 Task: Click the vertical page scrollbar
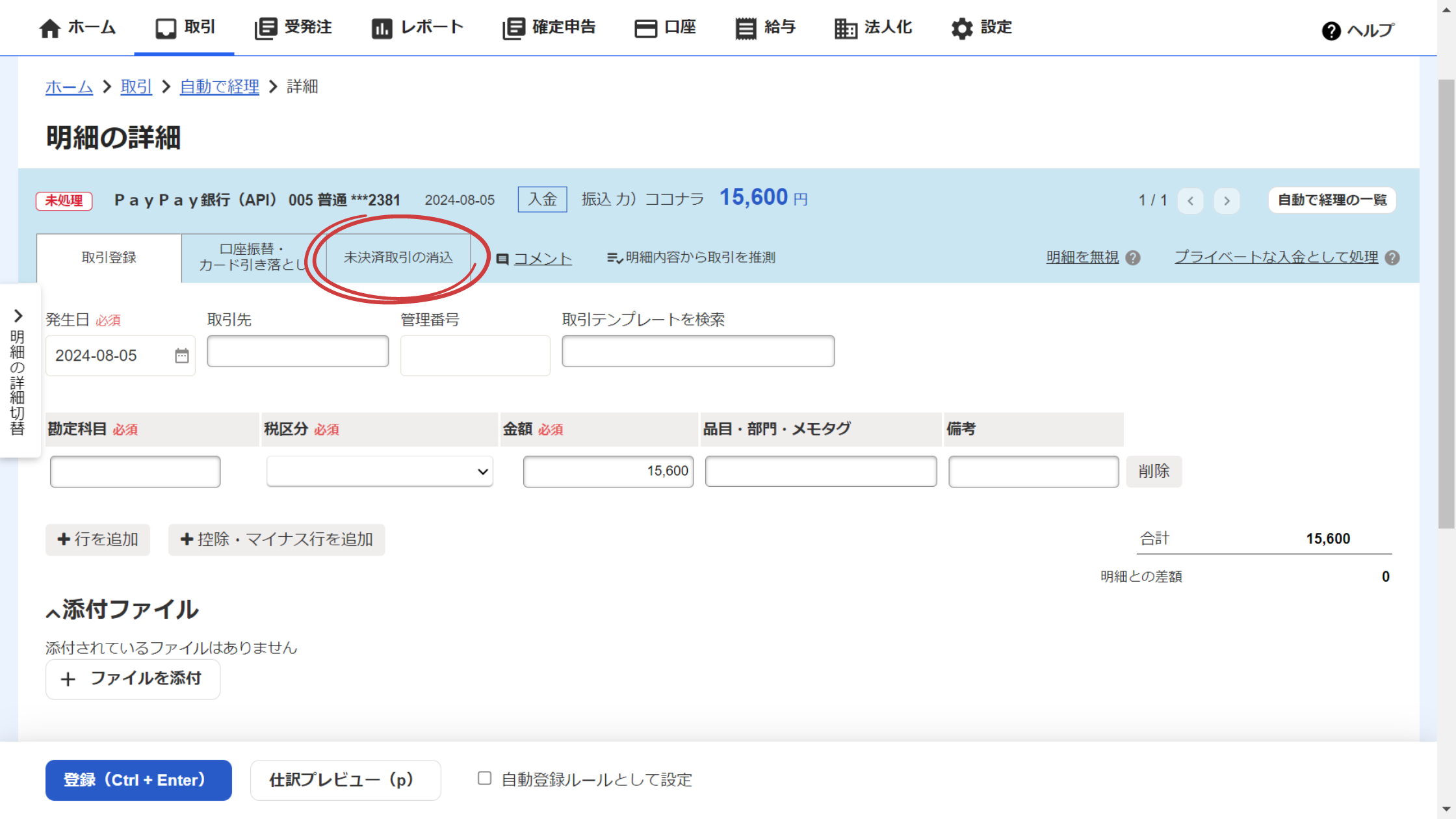pos(1446,304)
